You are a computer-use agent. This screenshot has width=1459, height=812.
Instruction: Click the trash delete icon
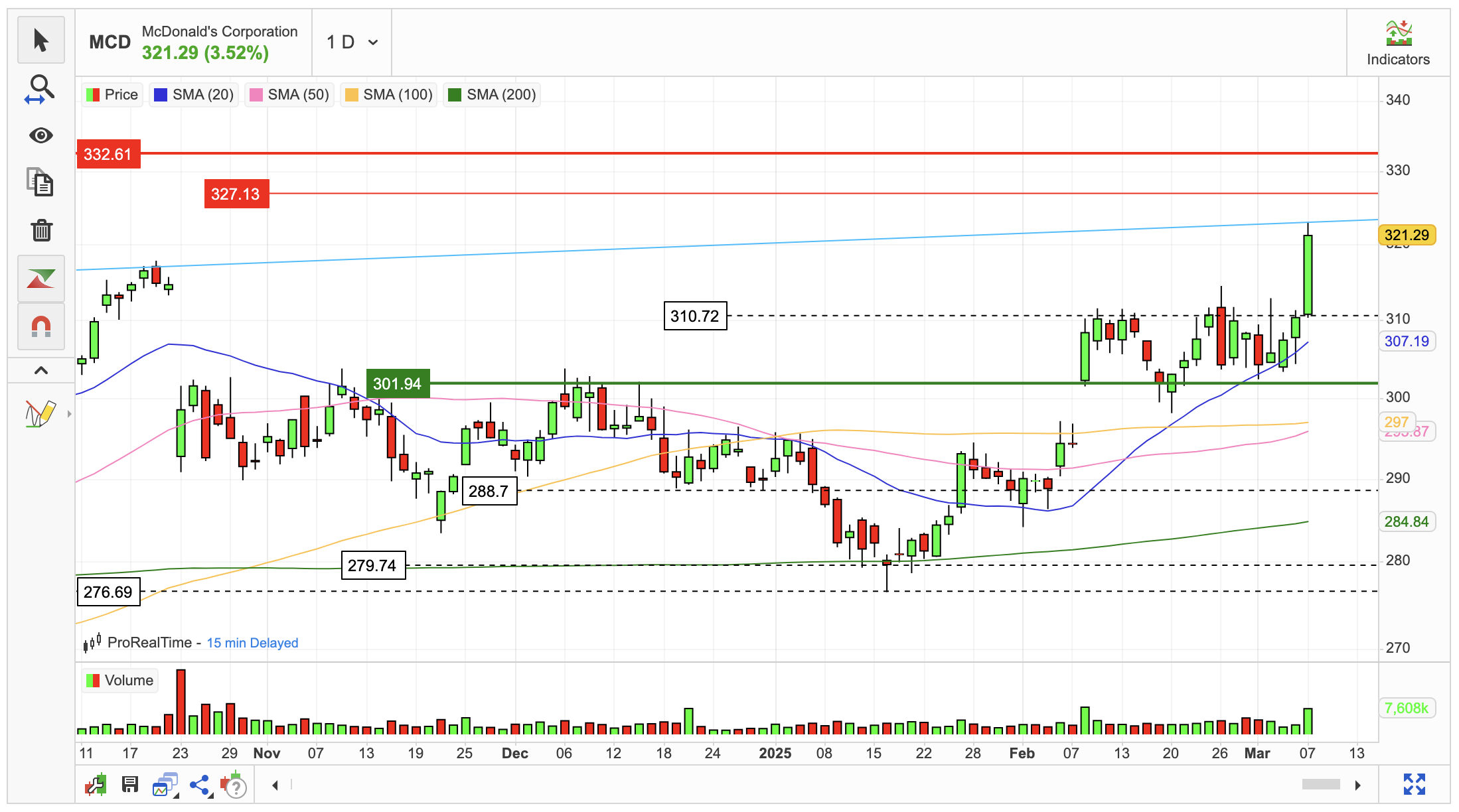(41, 230)
